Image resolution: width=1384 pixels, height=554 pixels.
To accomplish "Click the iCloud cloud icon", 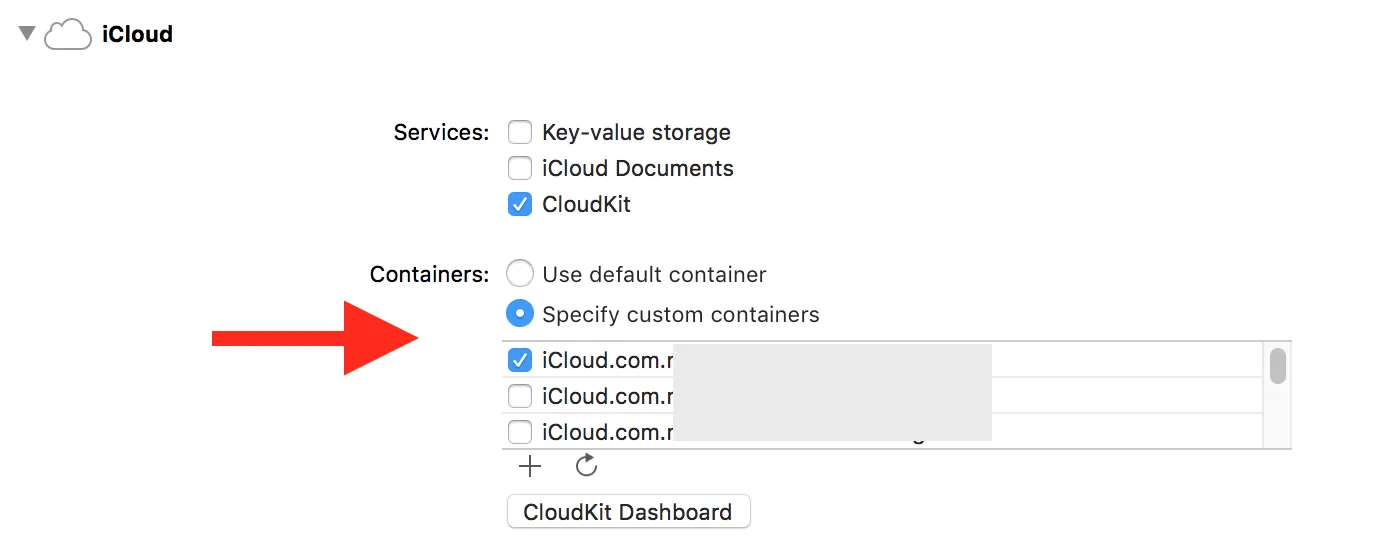I will (x=69, y=35).
